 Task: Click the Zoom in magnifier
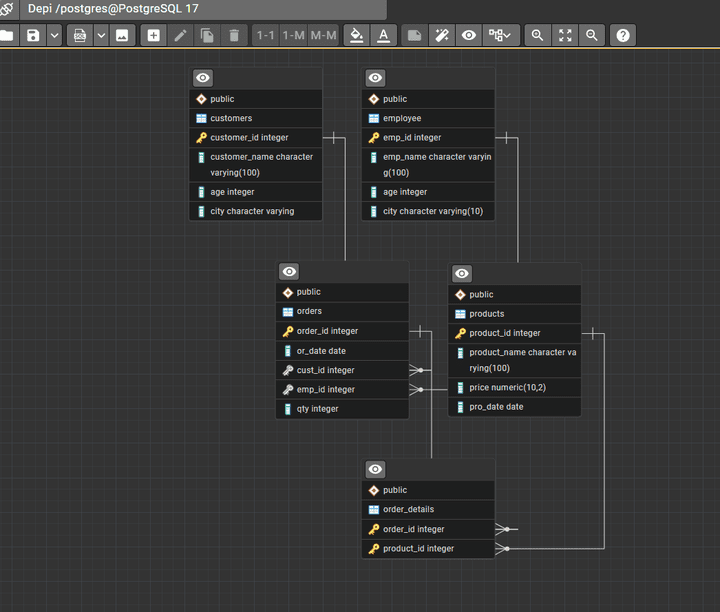[537, 35]
